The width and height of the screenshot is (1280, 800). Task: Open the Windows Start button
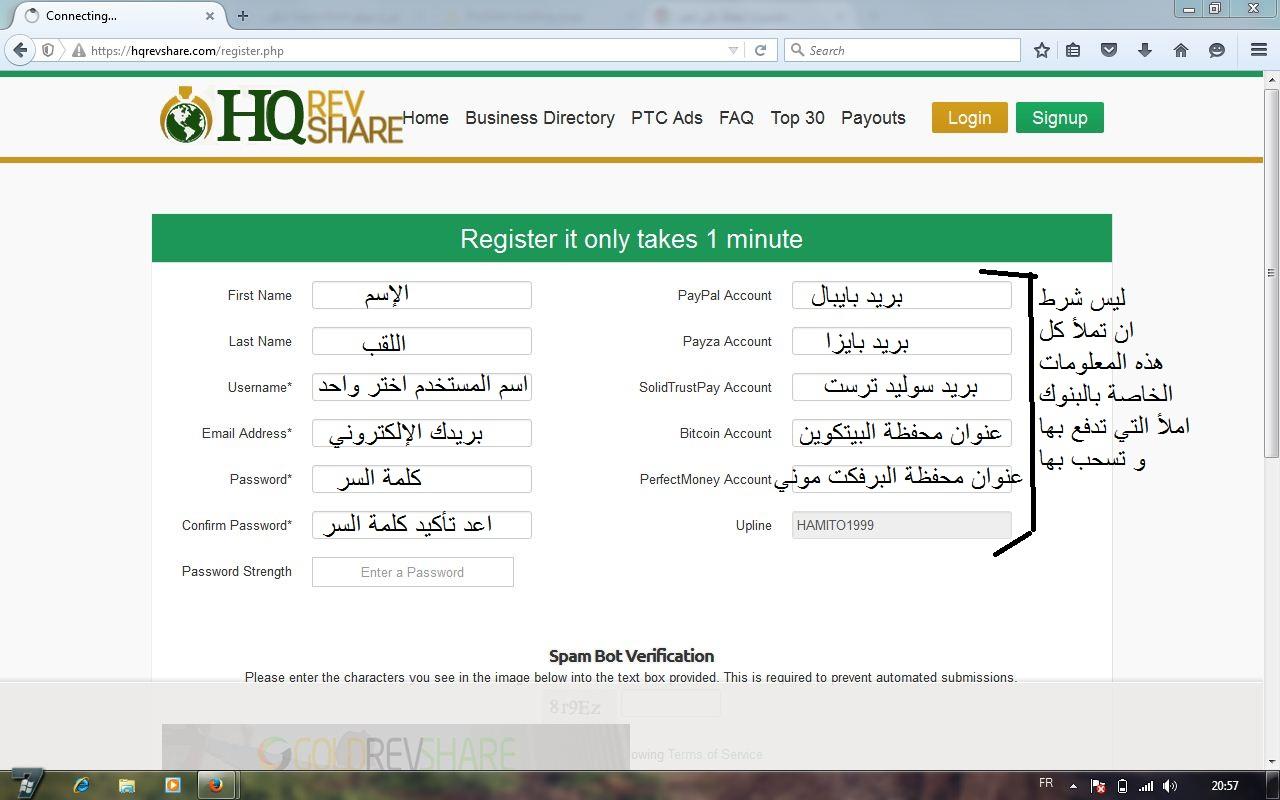[x=26, y=784]
